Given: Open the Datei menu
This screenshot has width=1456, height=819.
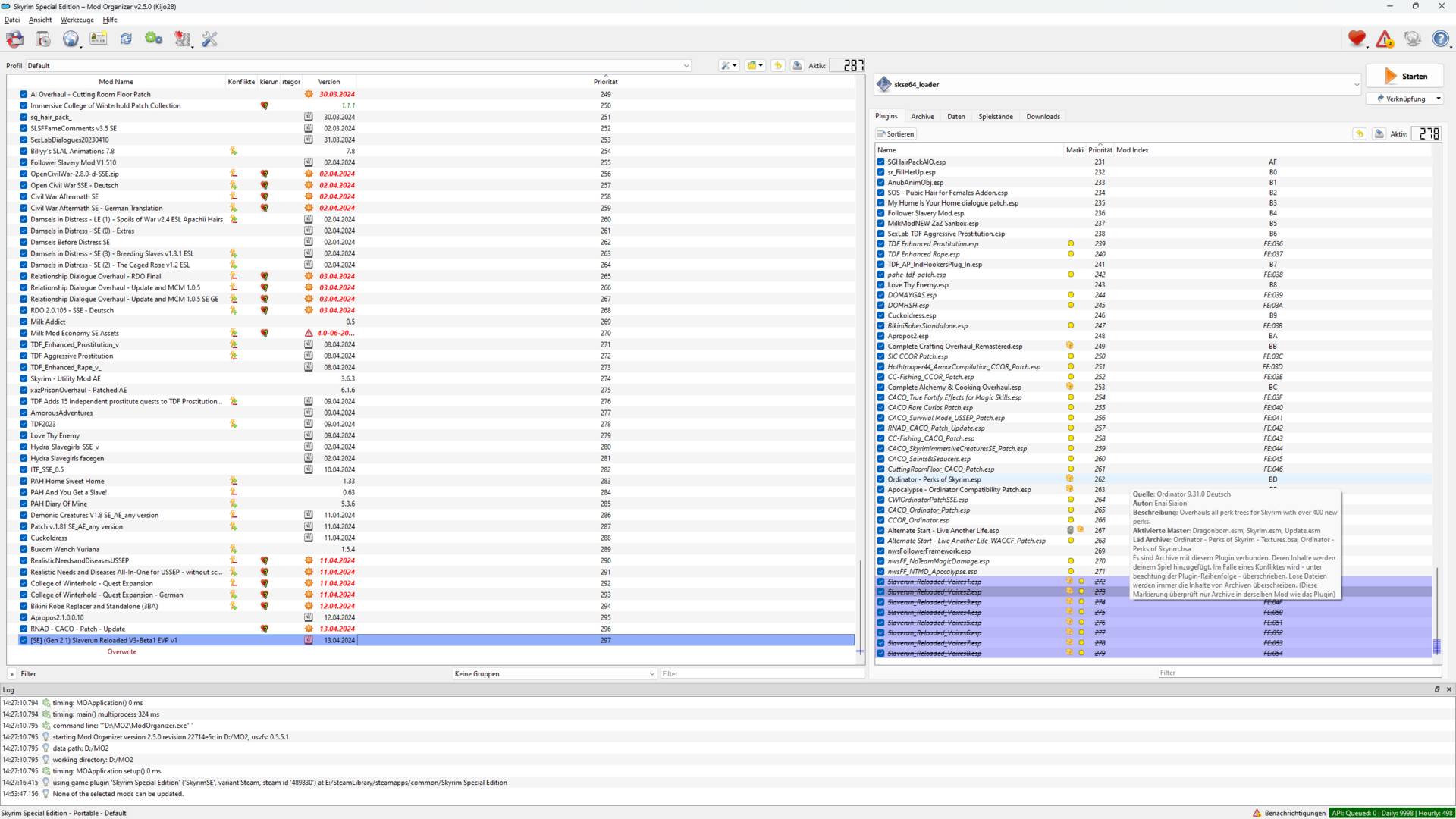Looking at the screenshot, I should (12, 20).
